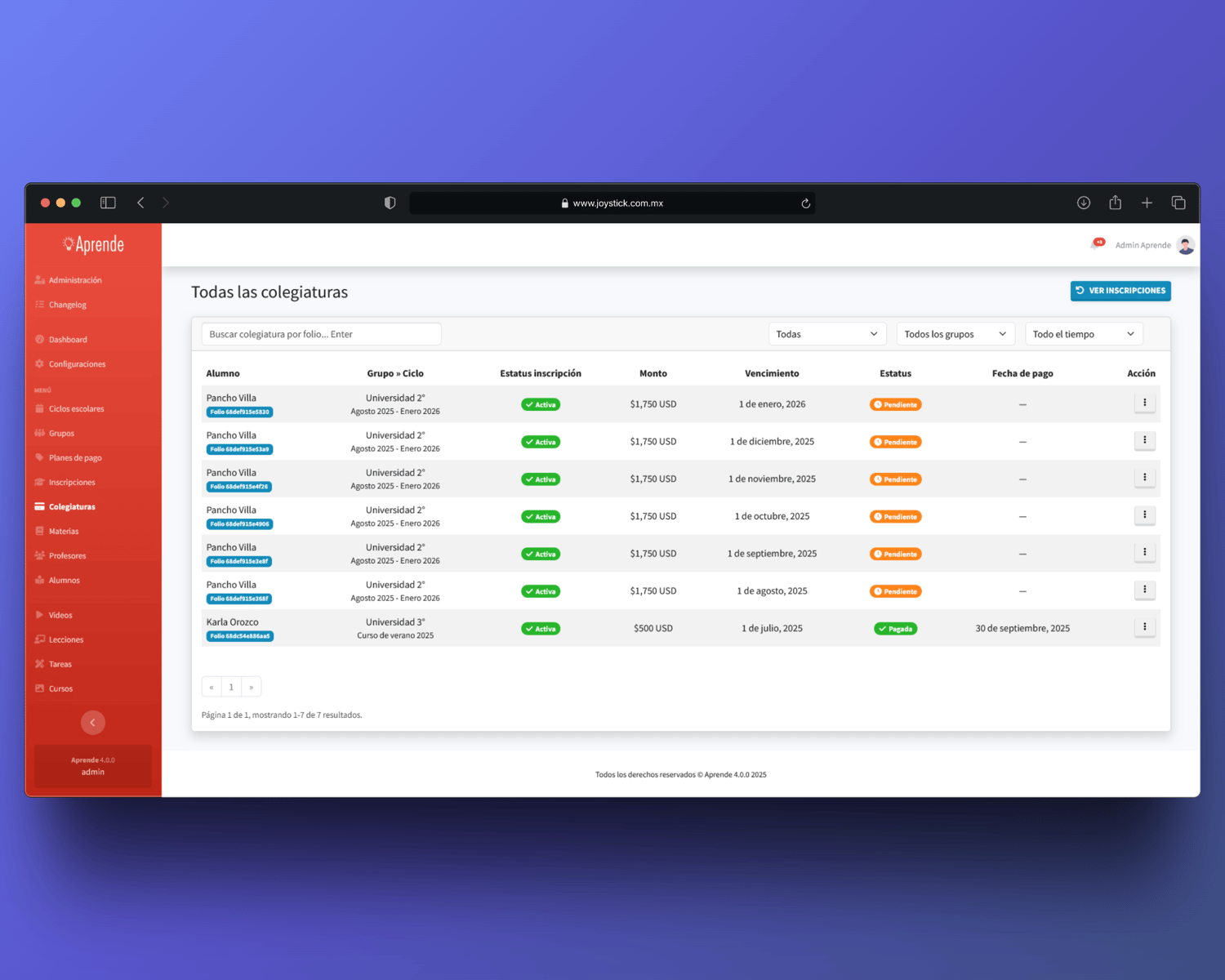Open Planes de pago menu item
The height and width of the screenshot is (980, 1225).
coord(75,458)
